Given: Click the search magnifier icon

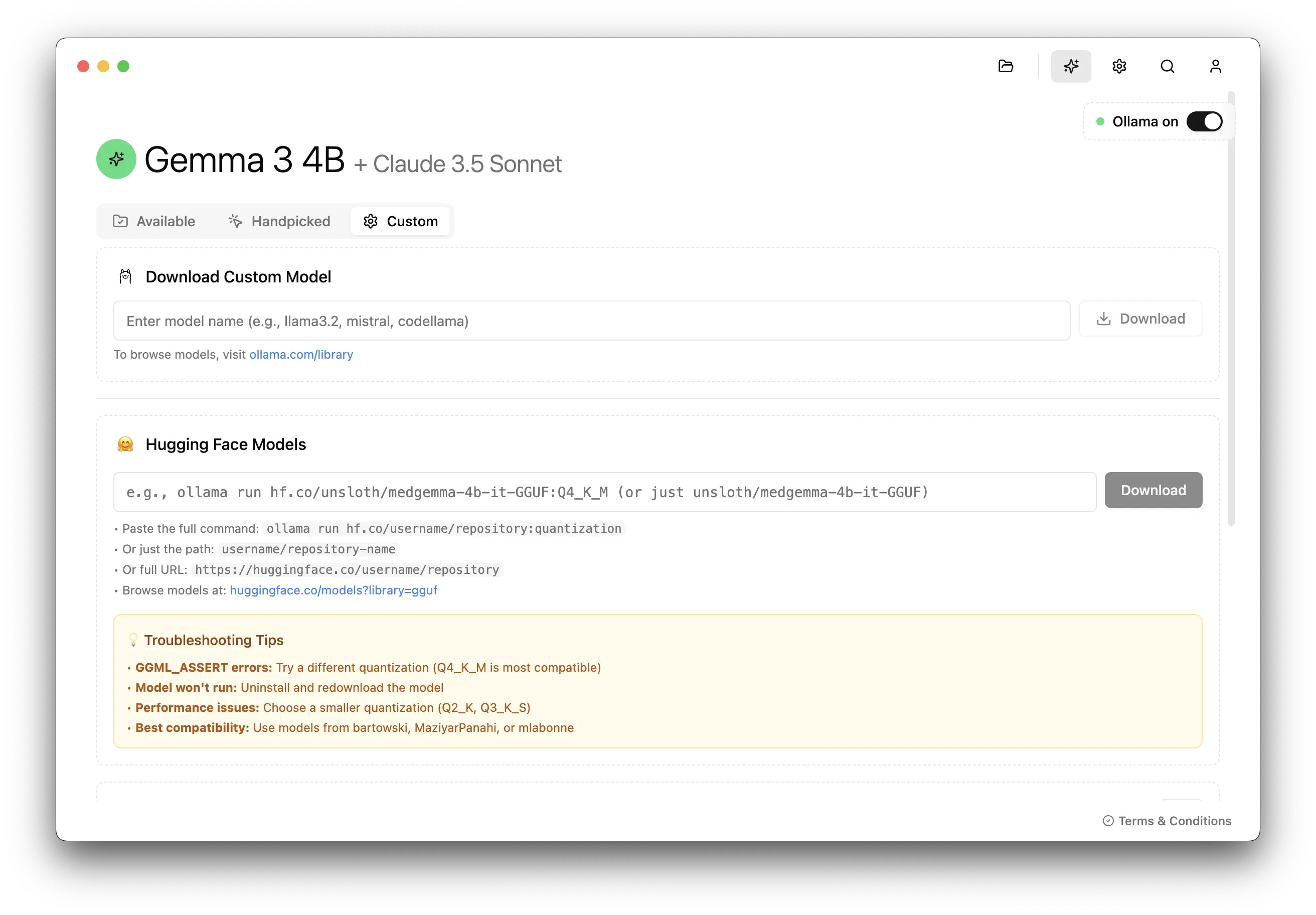Looking at the screenshot, I should pos(1167,67).
